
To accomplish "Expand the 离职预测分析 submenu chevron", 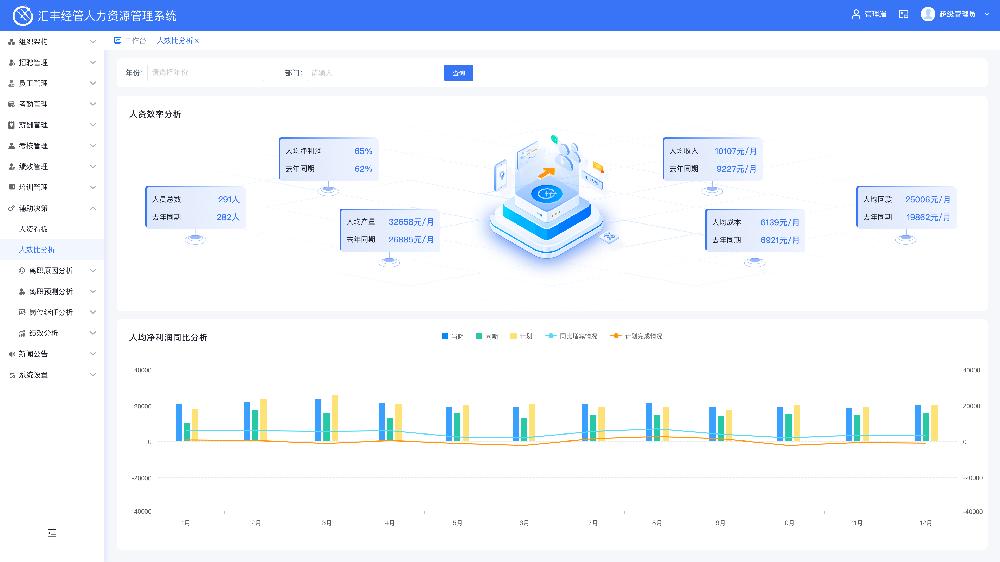I will 92,292.
